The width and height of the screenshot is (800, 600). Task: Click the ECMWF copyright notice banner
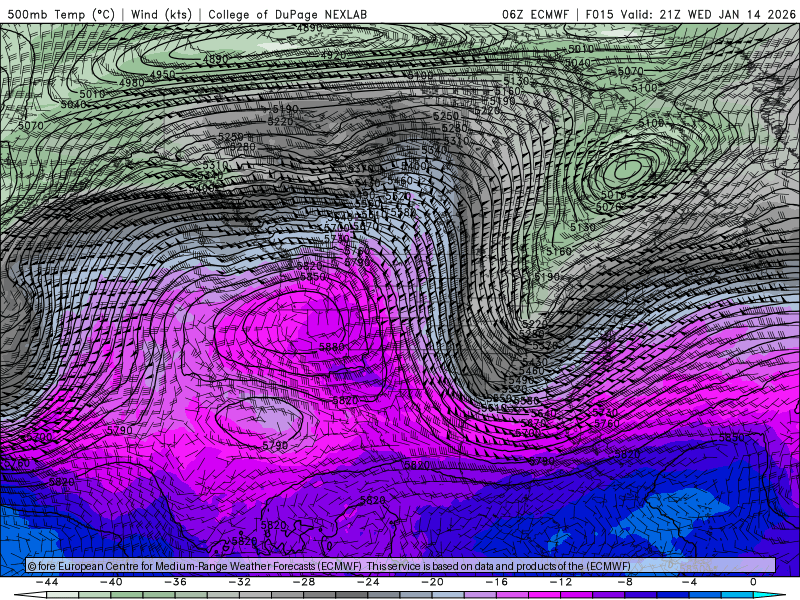[x=401, y=566]
